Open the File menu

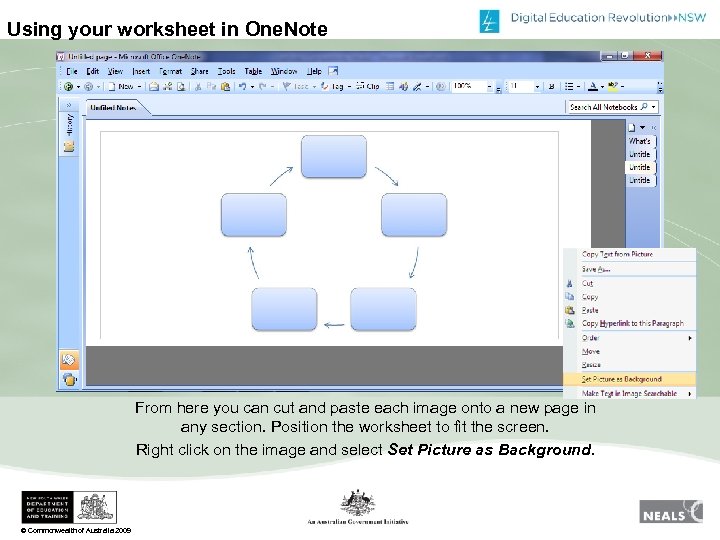coord(72,71)
